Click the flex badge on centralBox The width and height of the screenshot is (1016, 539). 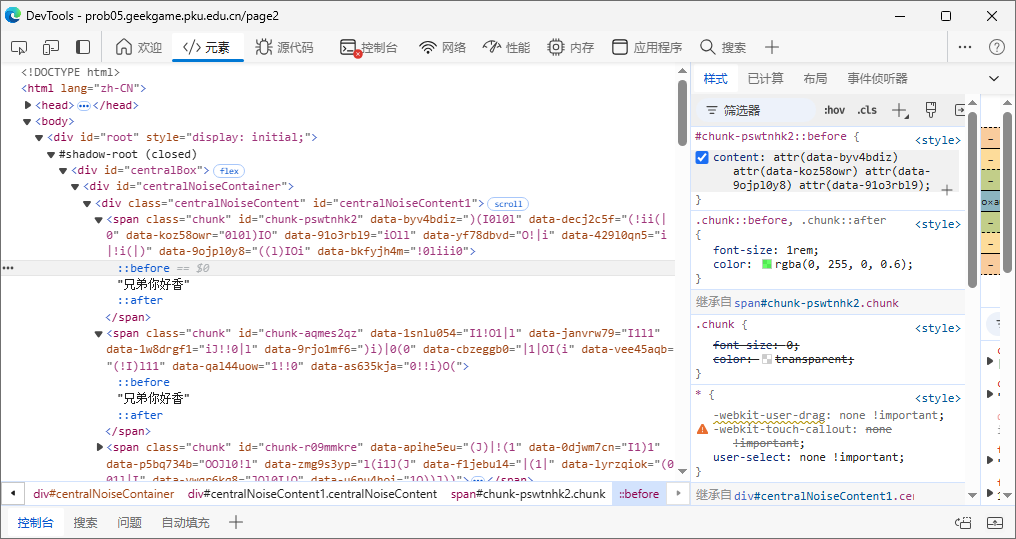click(230, 171)
